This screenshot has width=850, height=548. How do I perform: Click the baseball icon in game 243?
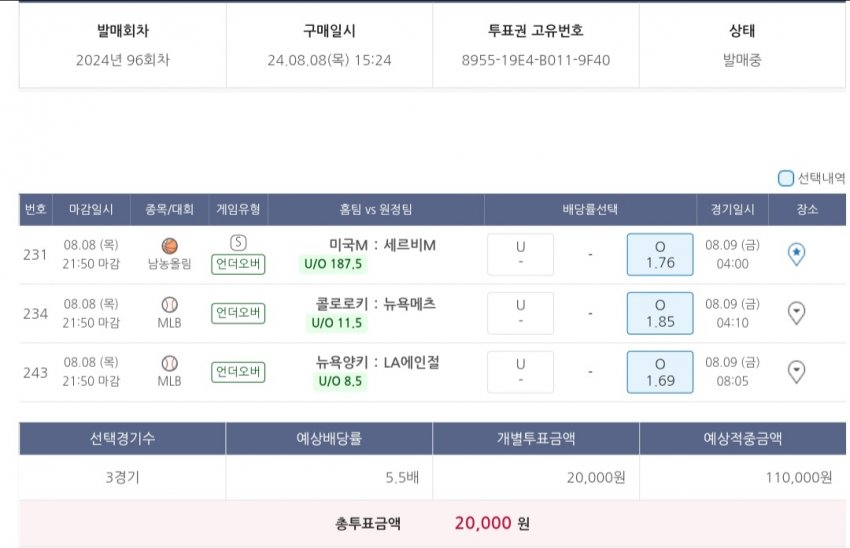168,362
